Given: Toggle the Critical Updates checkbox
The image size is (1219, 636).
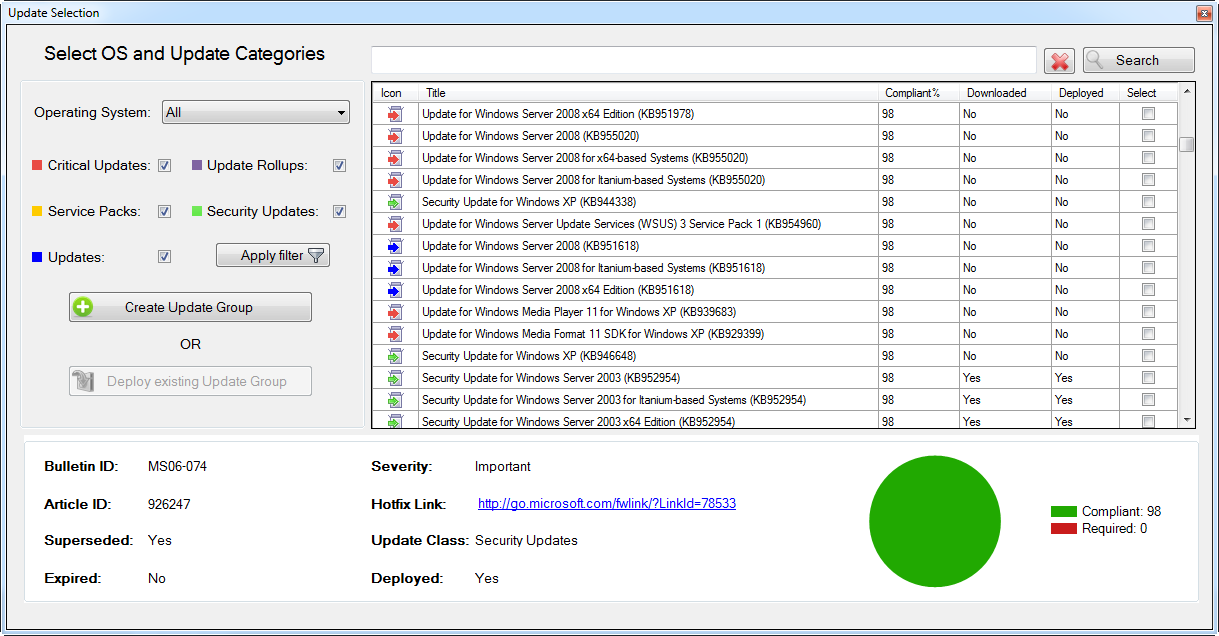Looking at the screenshot, I should click(x=165, y=166).
